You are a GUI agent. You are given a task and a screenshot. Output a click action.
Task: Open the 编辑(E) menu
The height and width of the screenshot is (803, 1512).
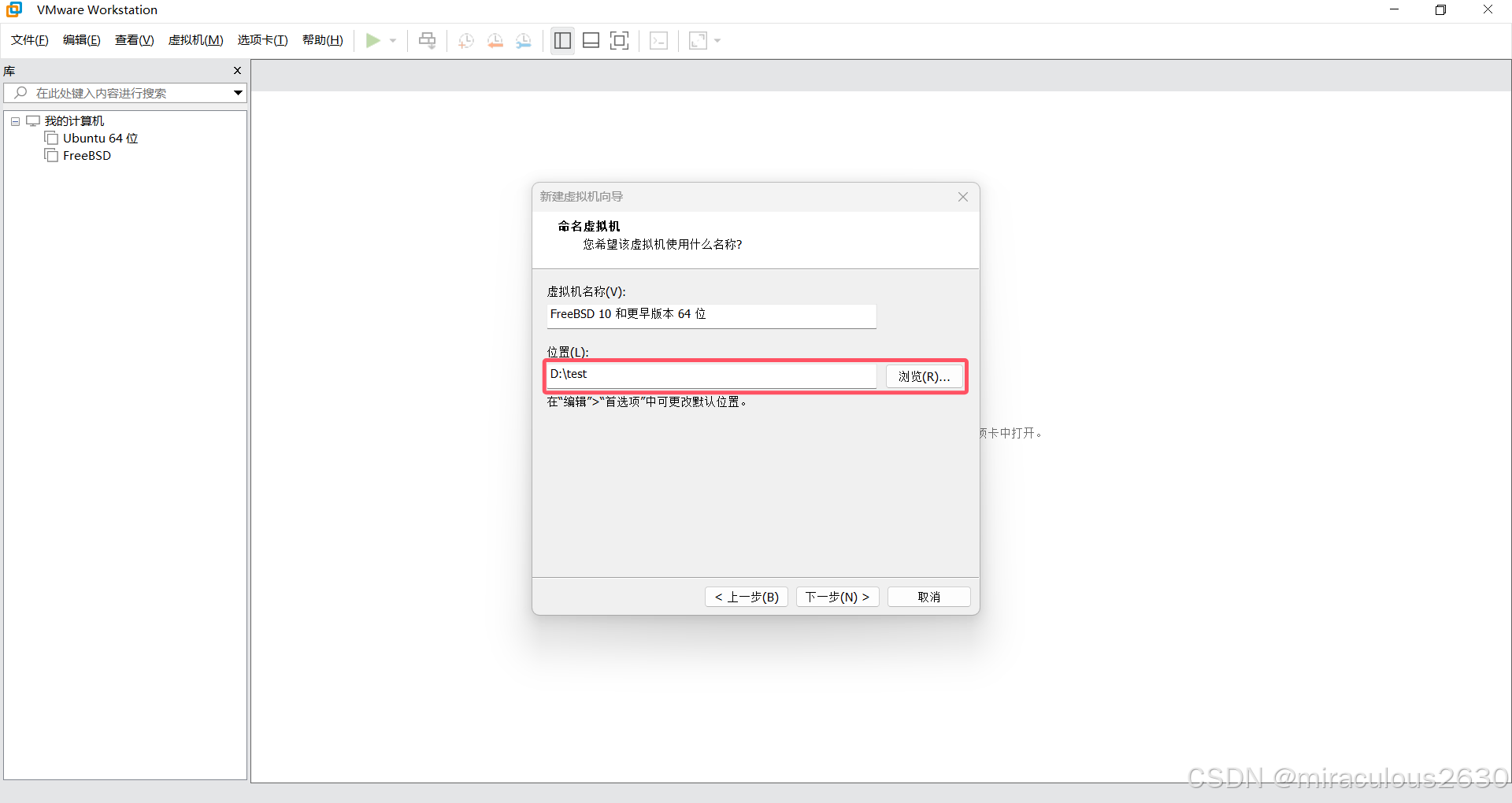(82, 40)
